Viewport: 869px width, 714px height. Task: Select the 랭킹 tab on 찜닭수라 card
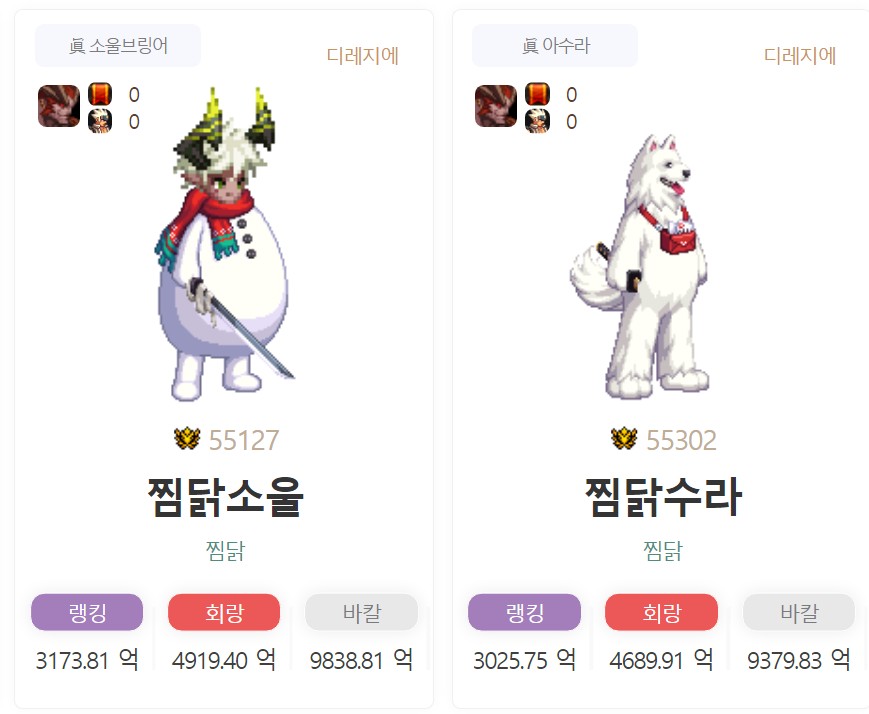tap(524, 612)
